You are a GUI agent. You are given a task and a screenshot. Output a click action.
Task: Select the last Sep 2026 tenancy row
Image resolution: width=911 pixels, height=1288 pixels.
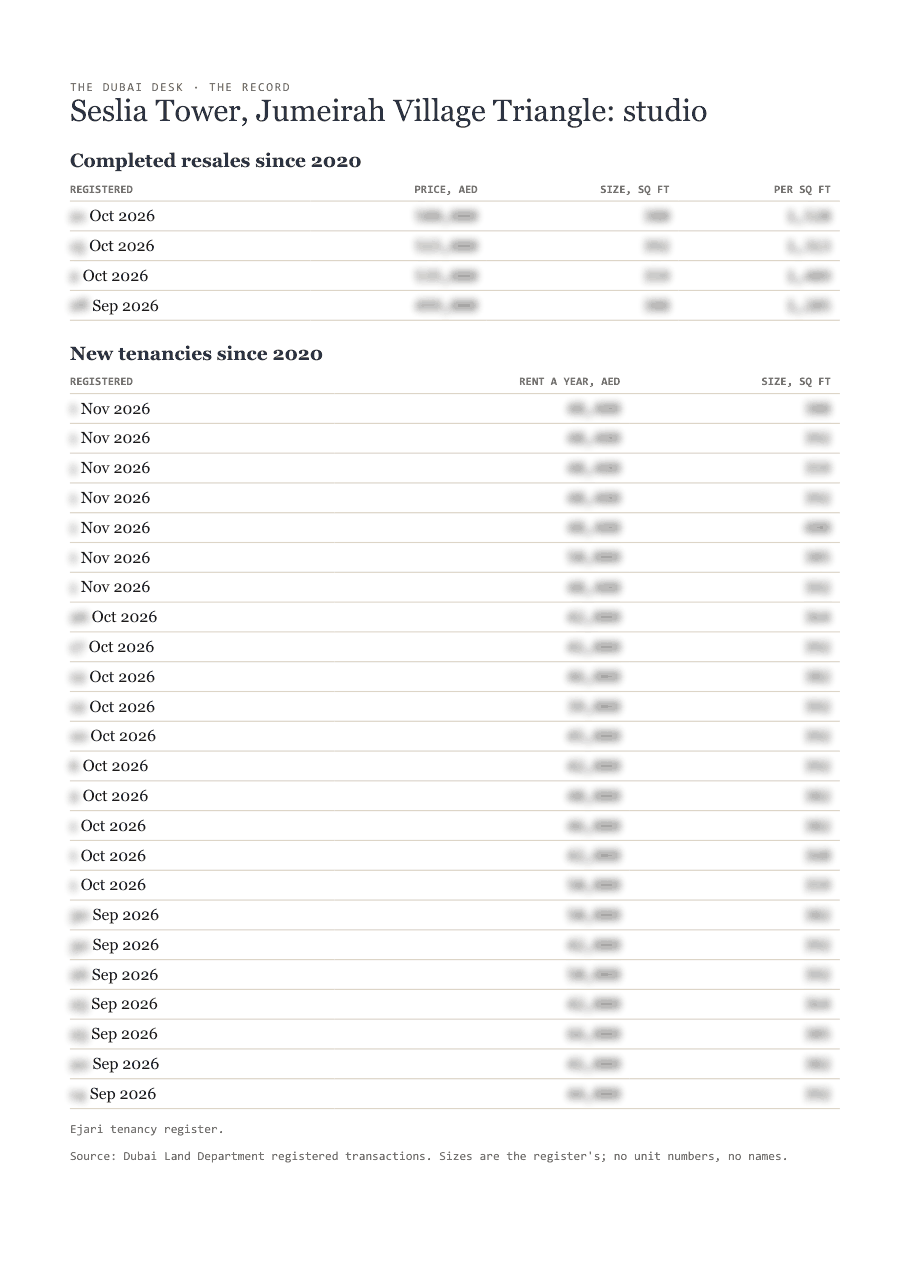click(455, 1094)
